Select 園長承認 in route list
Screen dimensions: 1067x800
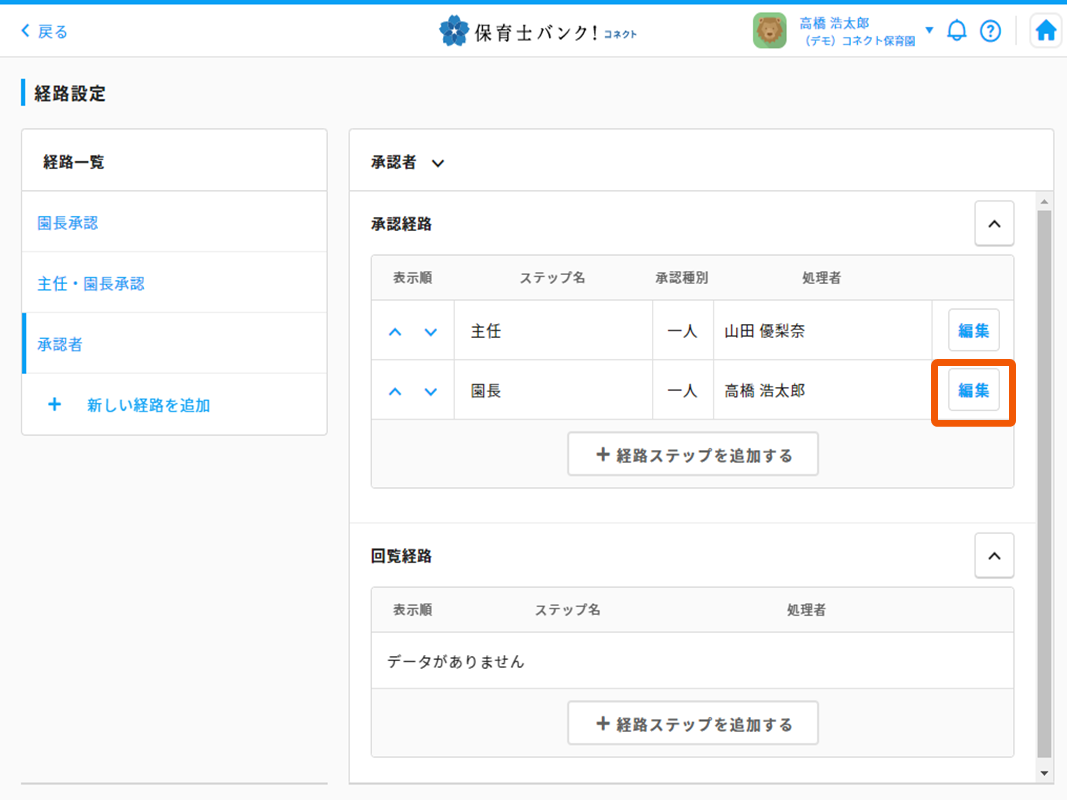(68, 223)
